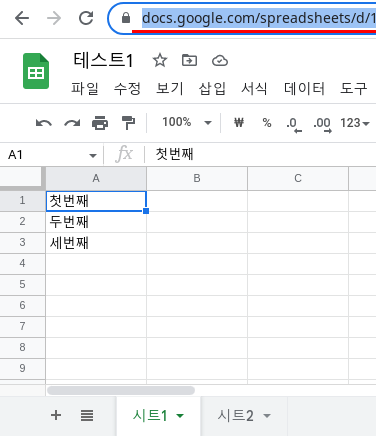Select row 2 header
The image size is (376, 436).
[22, 222]
